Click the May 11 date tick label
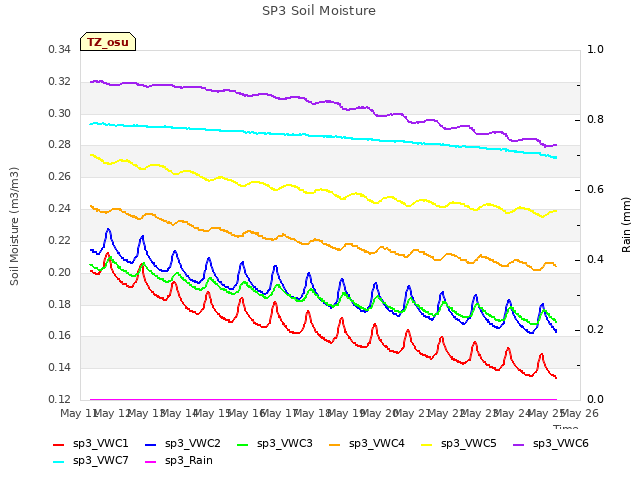Image resolution: width=640 pixels, height=480 pixels. click(x=78, y=414)
